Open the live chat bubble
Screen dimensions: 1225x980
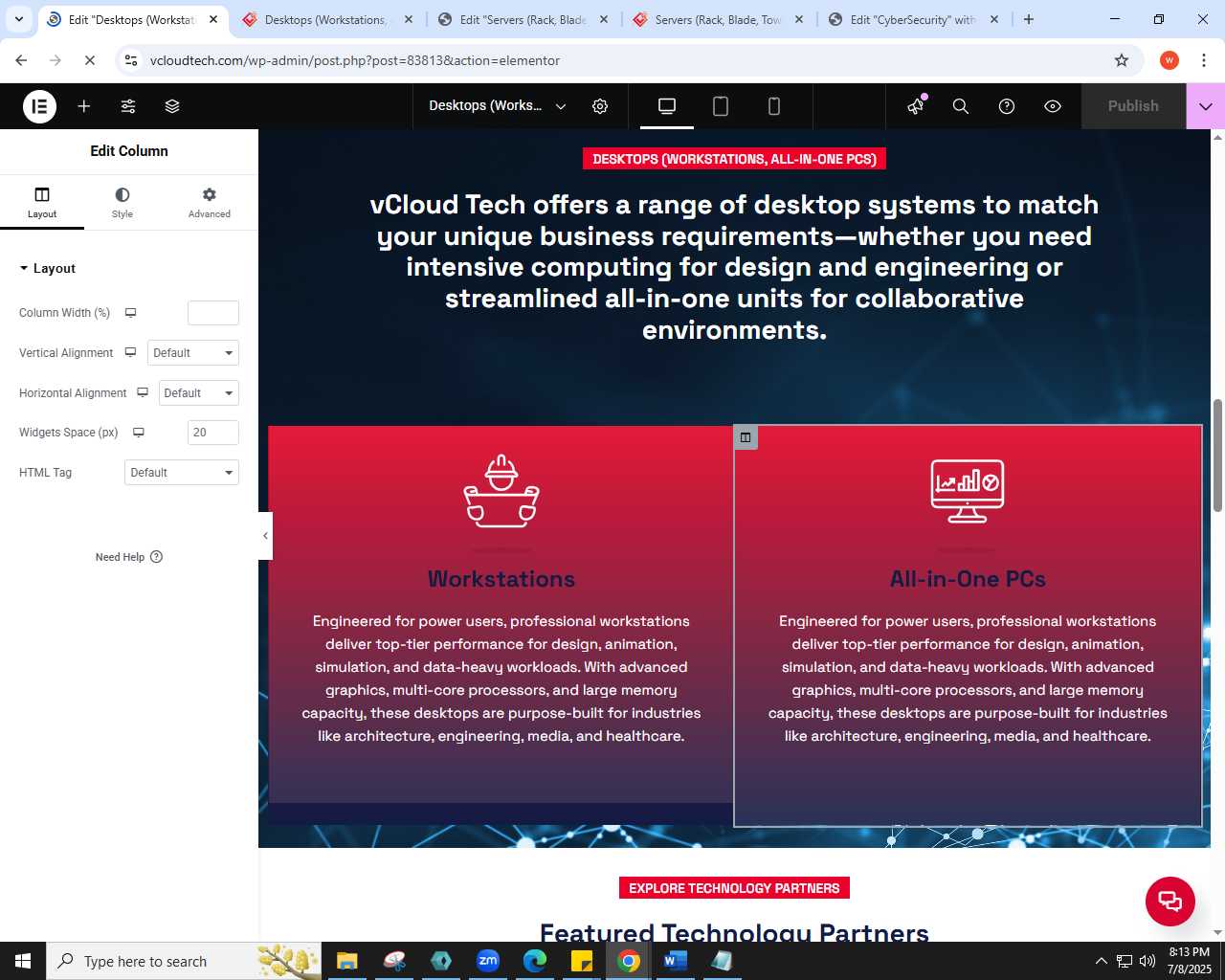(x=1170, y=902)
